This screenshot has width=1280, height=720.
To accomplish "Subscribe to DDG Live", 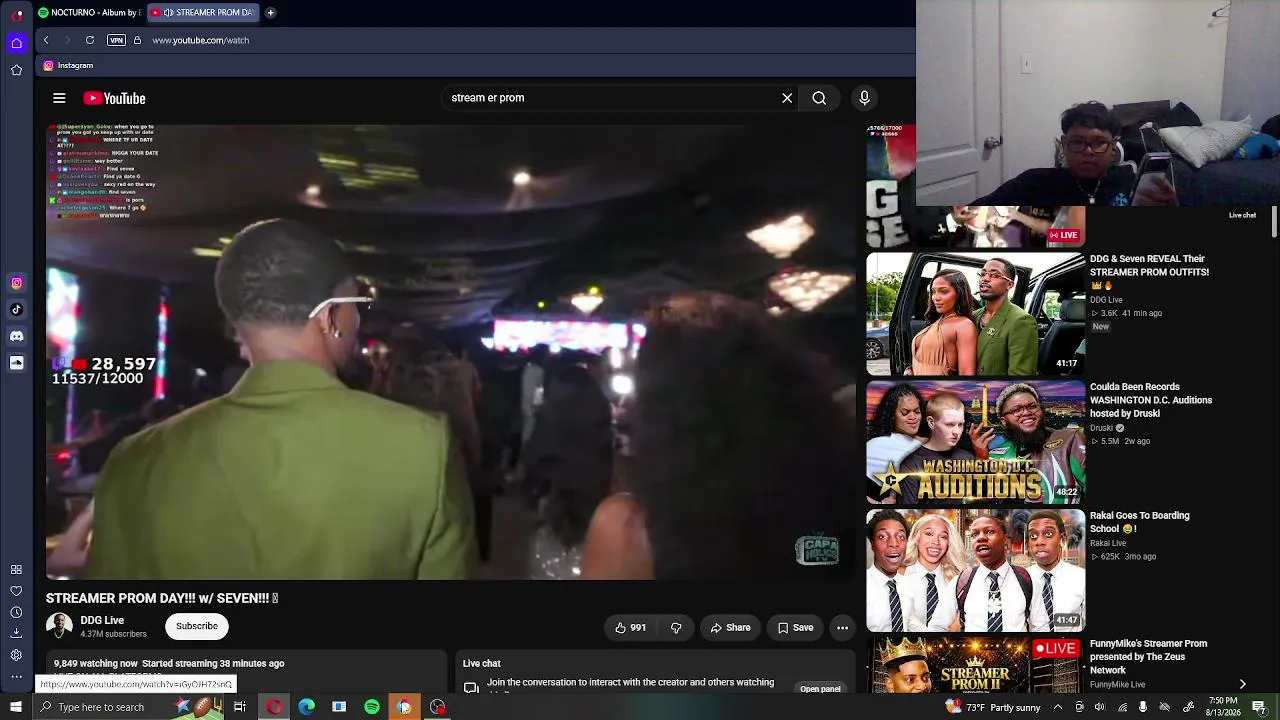I will 197,626.
